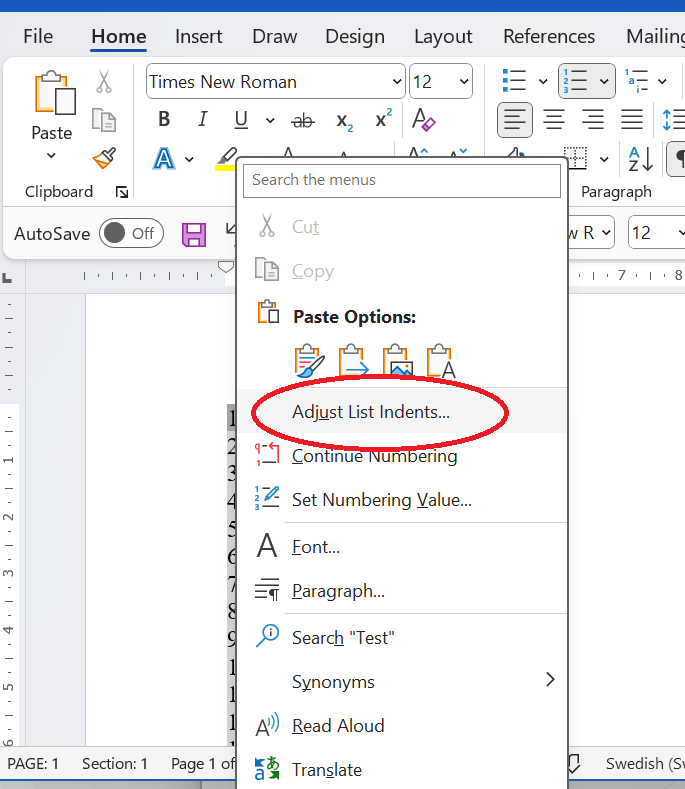
Task: Switch to the Layout tab
Action: 443,37
